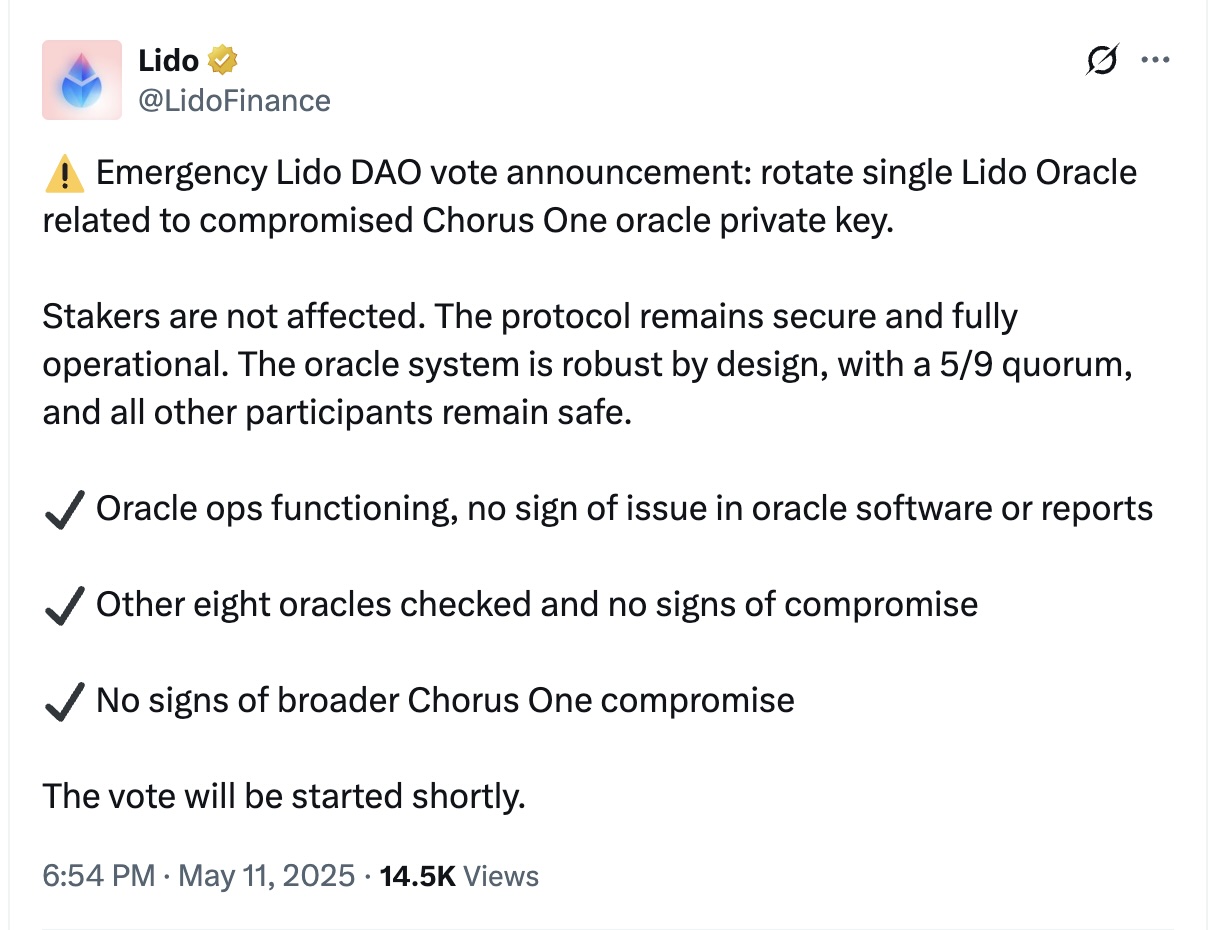This screenshot has width=1210, height=930.
Task: Click the line The vote will be started shortly
Action: [x=284, y=797]
